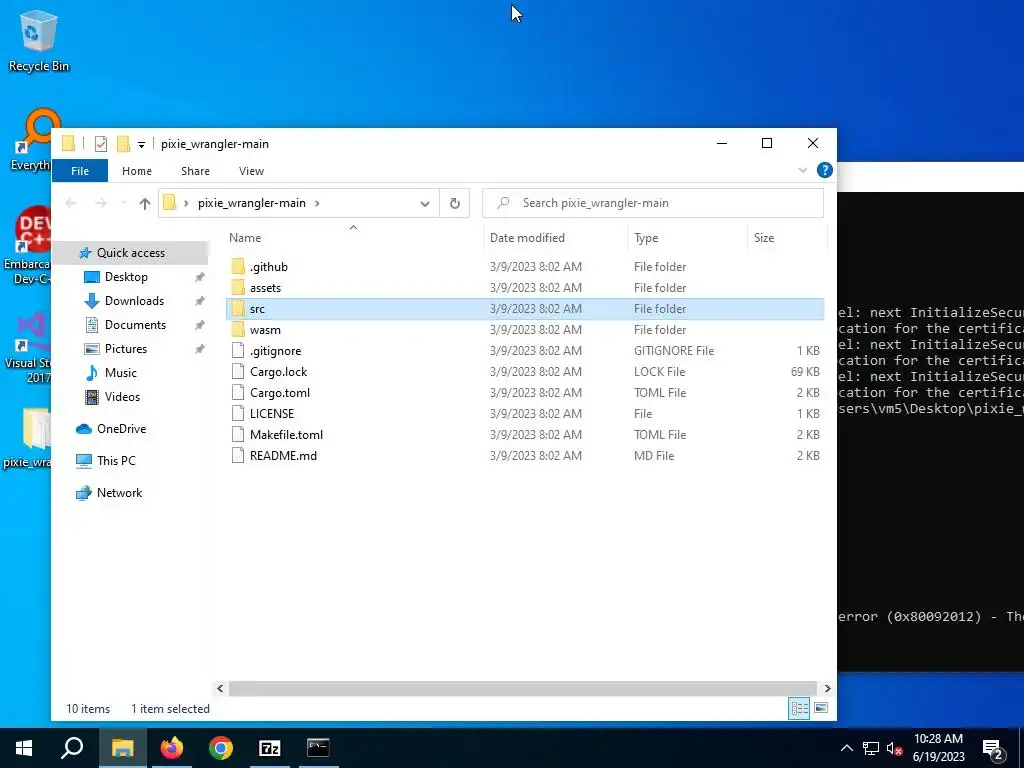
Task: Launch Google Chrome from the taskbar
Action: tap(221, 748)
